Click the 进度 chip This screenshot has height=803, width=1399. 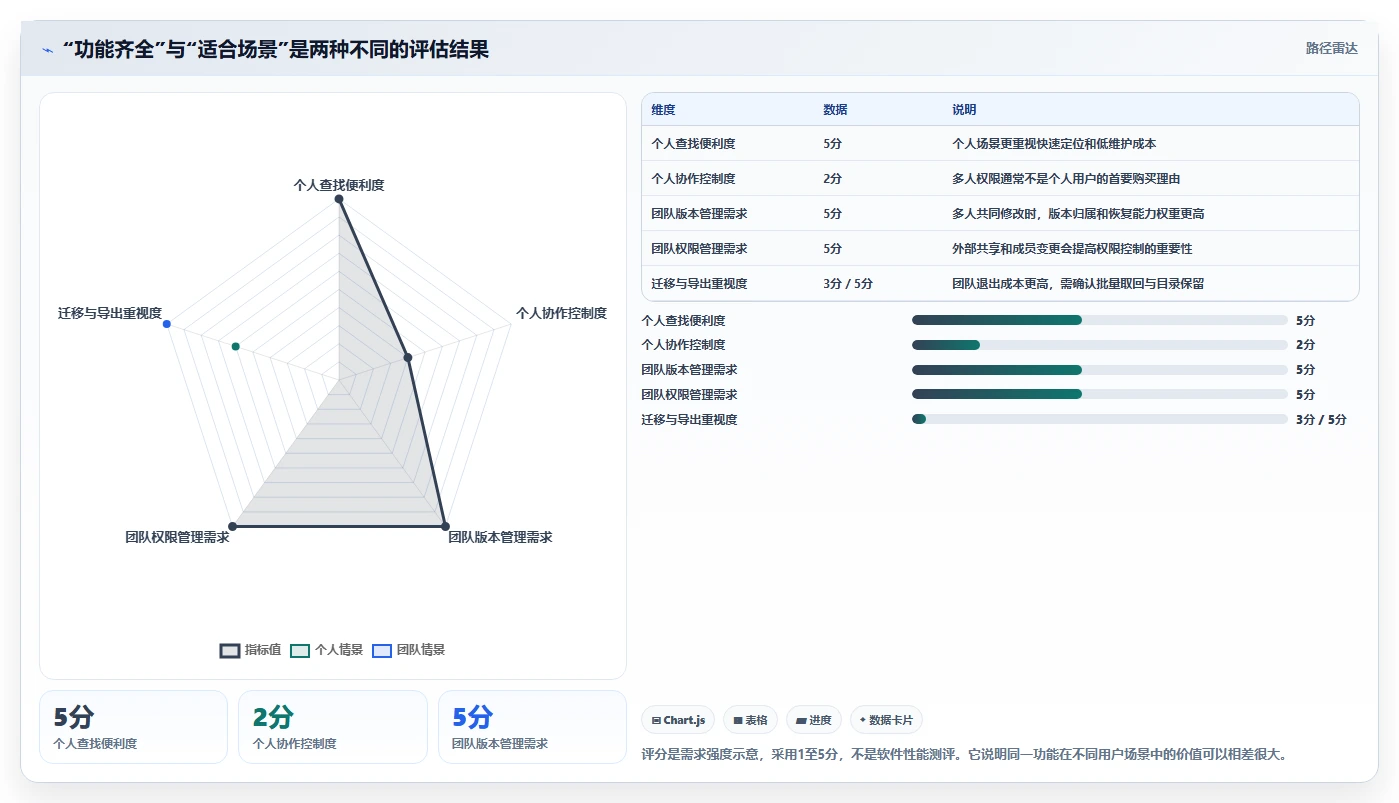814,720
